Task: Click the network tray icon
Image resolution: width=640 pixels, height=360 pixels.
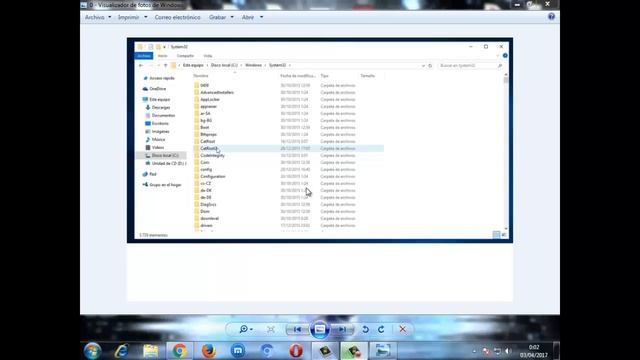Action: pos(497,351)
